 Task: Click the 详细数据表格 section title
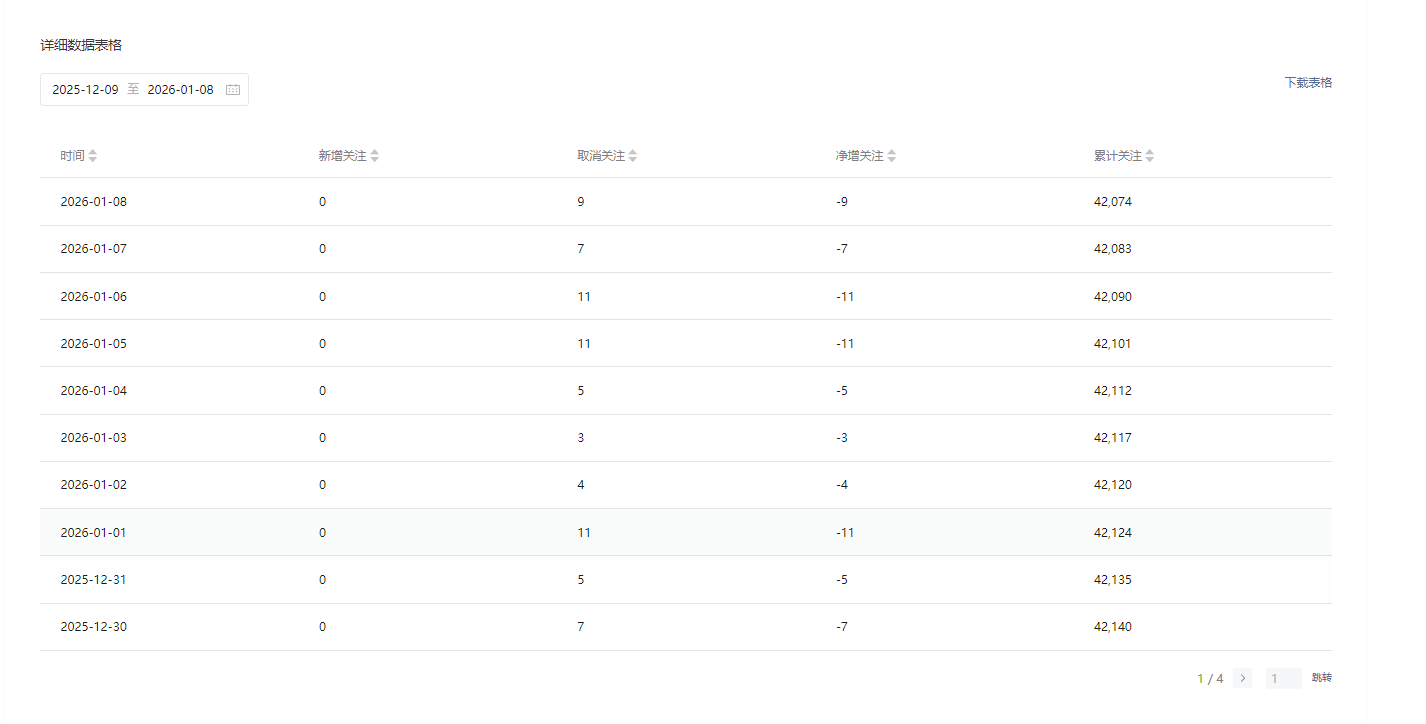pos(81,45)
